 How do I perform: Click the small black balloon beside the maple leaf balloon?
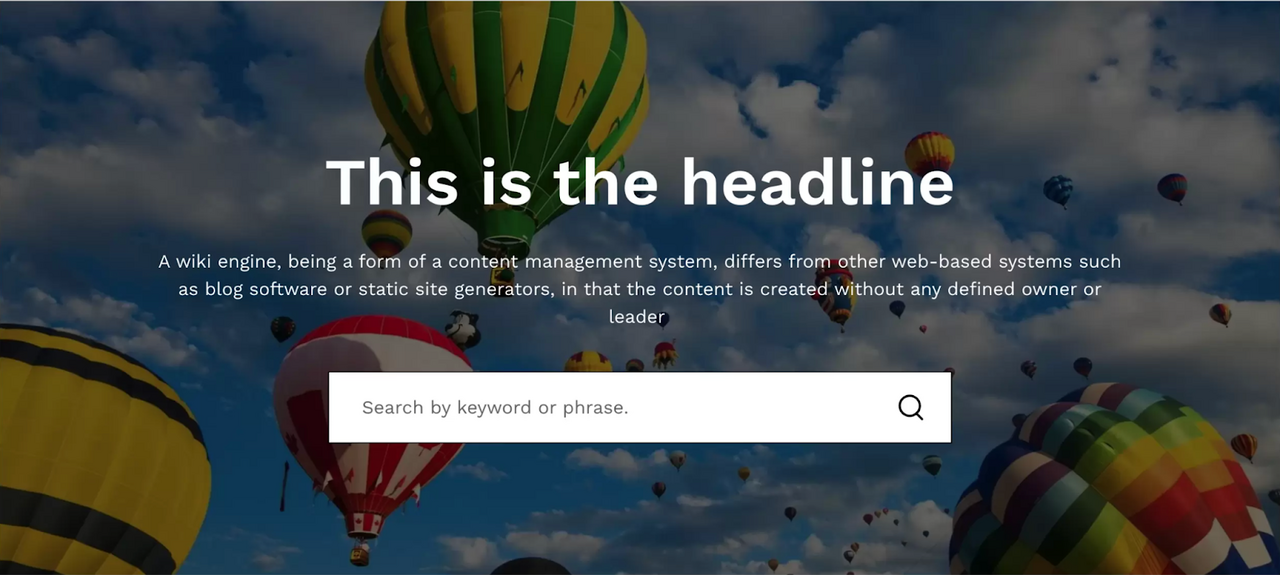click(x=283, y=328)
